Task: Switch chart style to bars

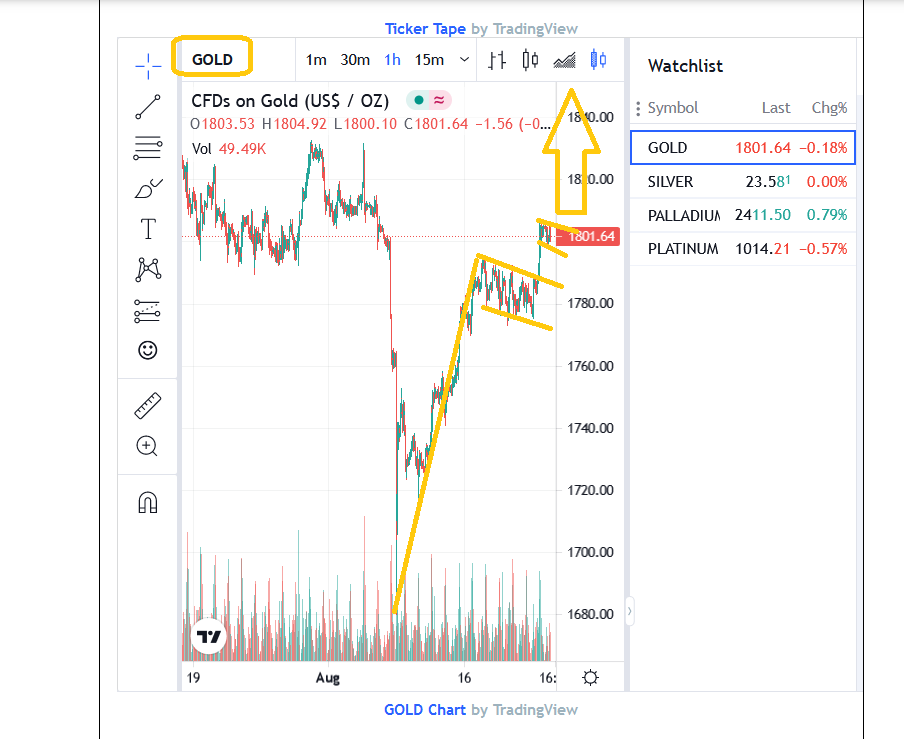Action: (x=497, y=60)
